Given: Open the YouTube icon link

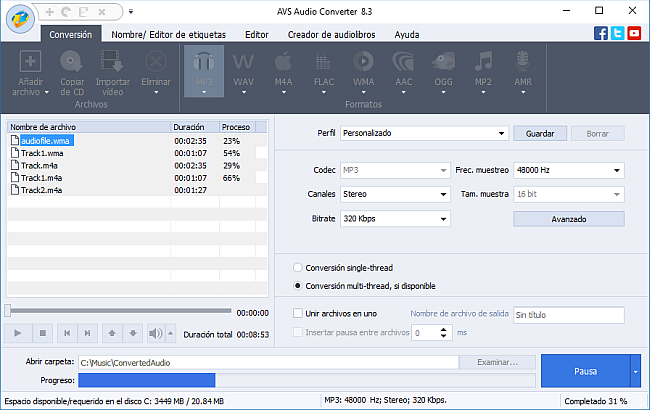Looking at the screenshot, I should 634,33.
